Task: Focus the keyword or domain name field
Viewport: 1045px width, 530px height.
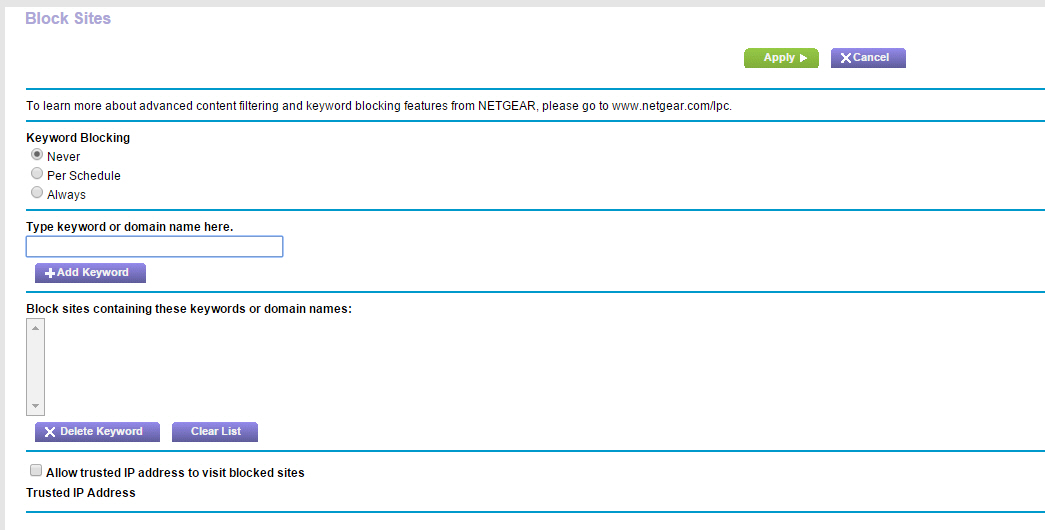Action: click(x=154, y=246)
